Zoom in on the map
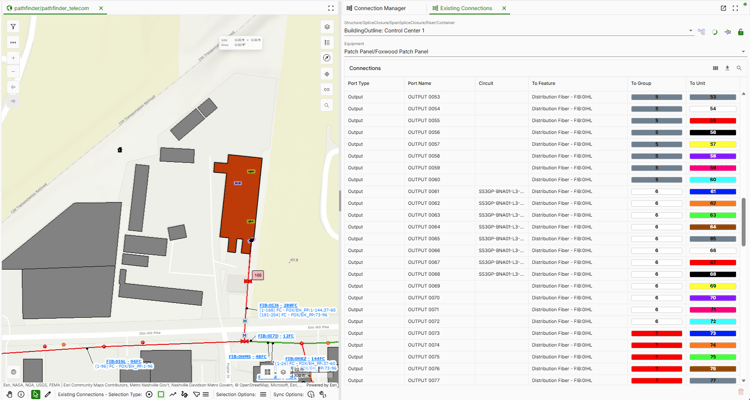This screenshot has height=400, width=750. pyautogui.click(x=13, y=58)
